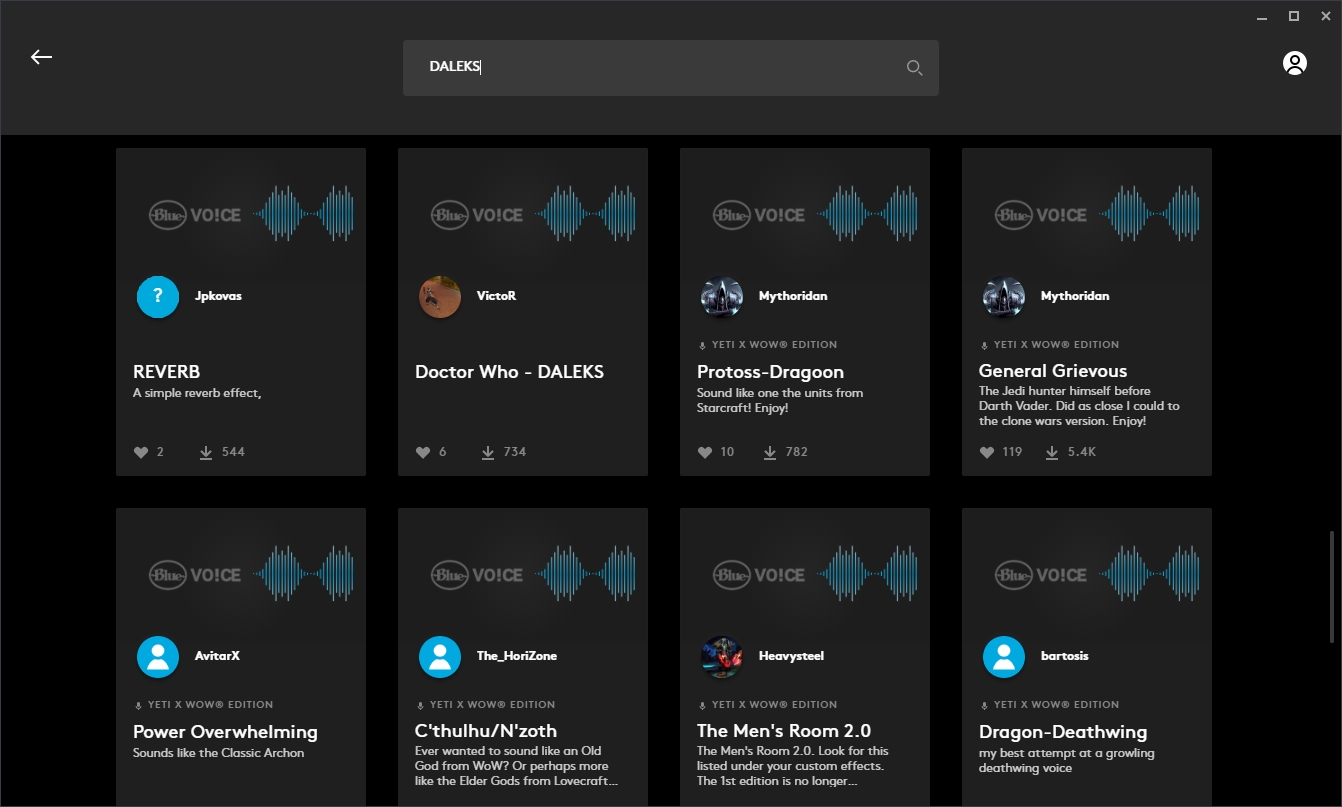The height and width of the screenshot is (807, 1342).
Task: Click the Yeti X WoW Edition tag on Dragon-Deathwing
Action: pos(1049,705)
